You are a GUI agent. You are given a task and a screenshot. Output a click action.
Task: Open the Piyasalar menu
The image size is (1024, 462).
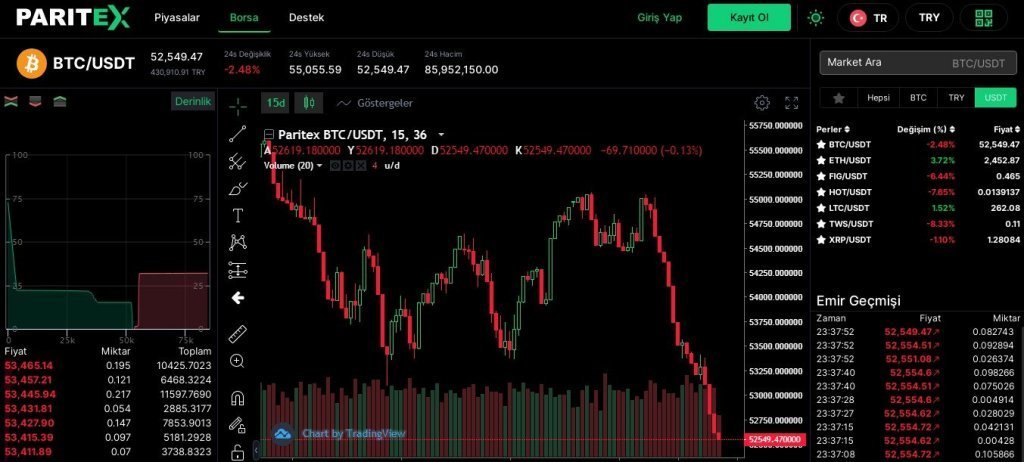[177, 18]
